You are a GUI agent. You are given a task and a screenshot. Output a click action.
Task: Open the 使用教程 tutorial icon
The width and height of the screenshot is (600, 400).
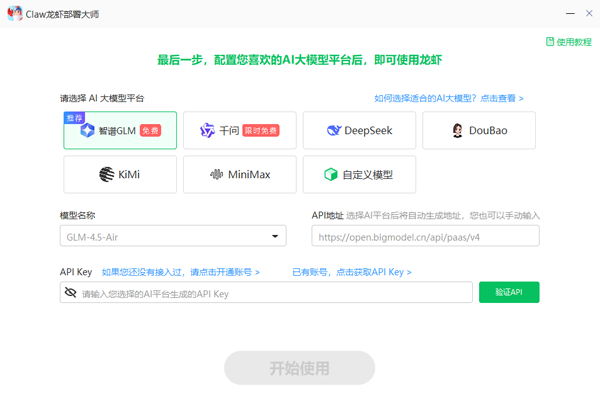click(549, 42)
